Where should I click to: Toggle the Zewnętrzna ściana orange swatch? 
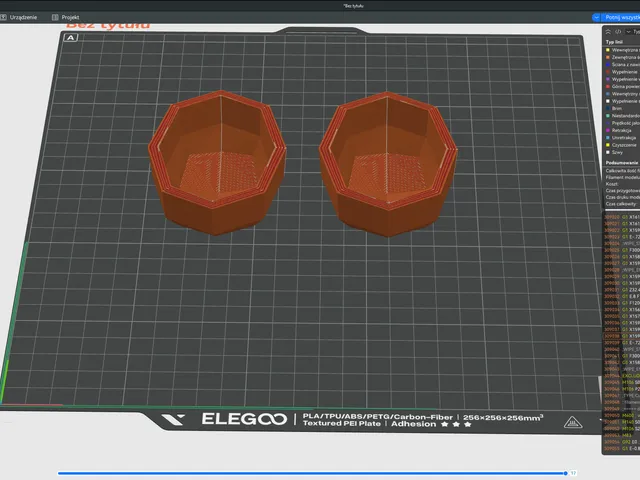607,57
